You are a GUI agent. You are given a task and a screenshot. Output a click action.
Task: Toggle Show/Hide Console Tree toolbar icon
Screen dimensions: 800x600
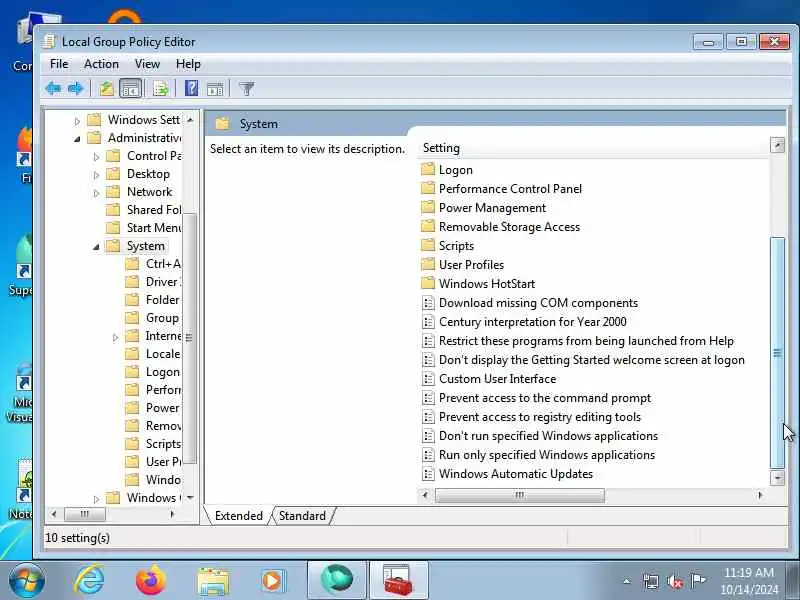(x=130, y=89)
